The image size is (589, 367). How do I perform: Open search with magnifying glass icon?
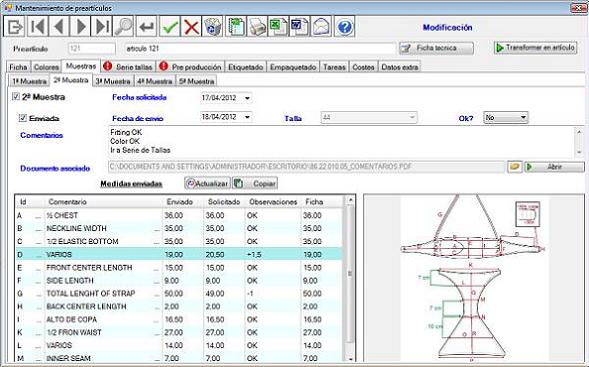[x=124, y=26]
